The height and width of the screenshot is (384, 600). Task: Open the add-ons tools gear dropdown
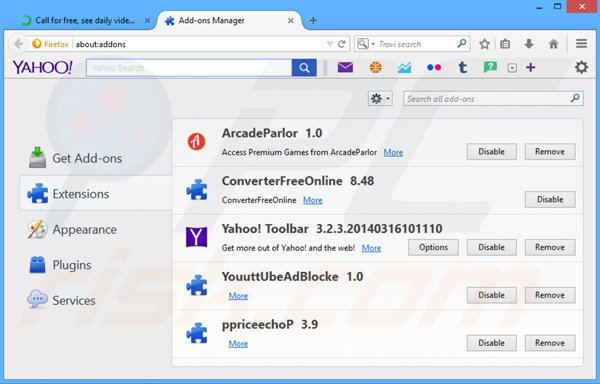coord(380,99)
